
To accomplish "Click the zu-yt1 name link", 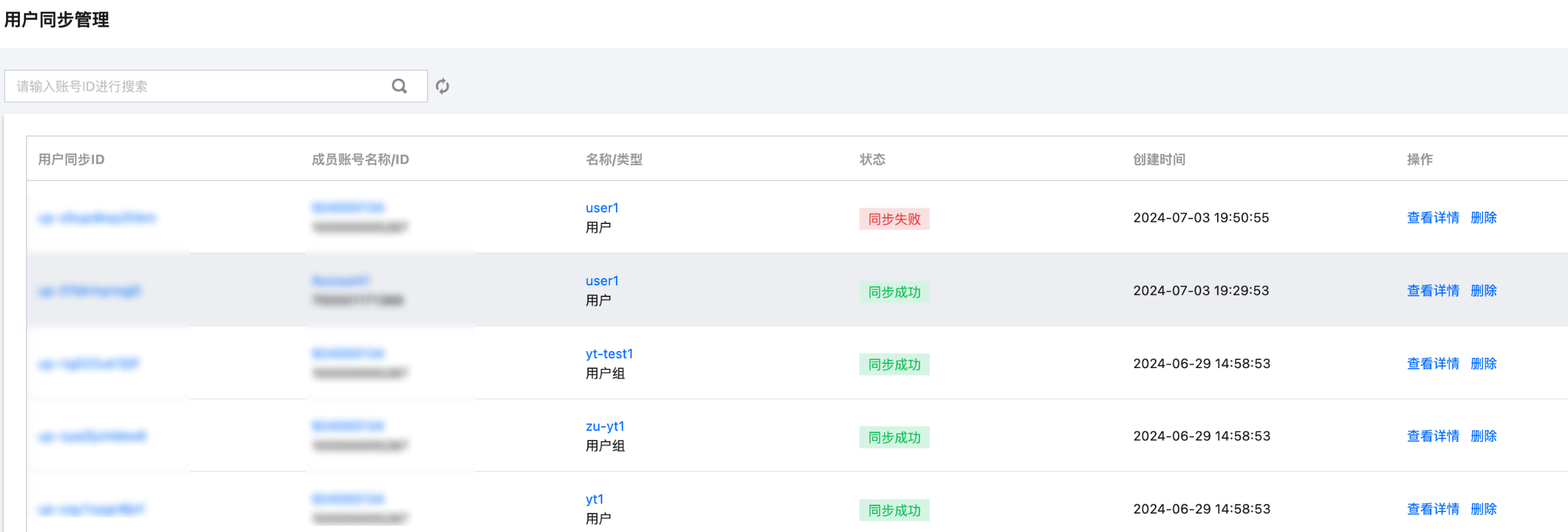I will click(605, 427).
